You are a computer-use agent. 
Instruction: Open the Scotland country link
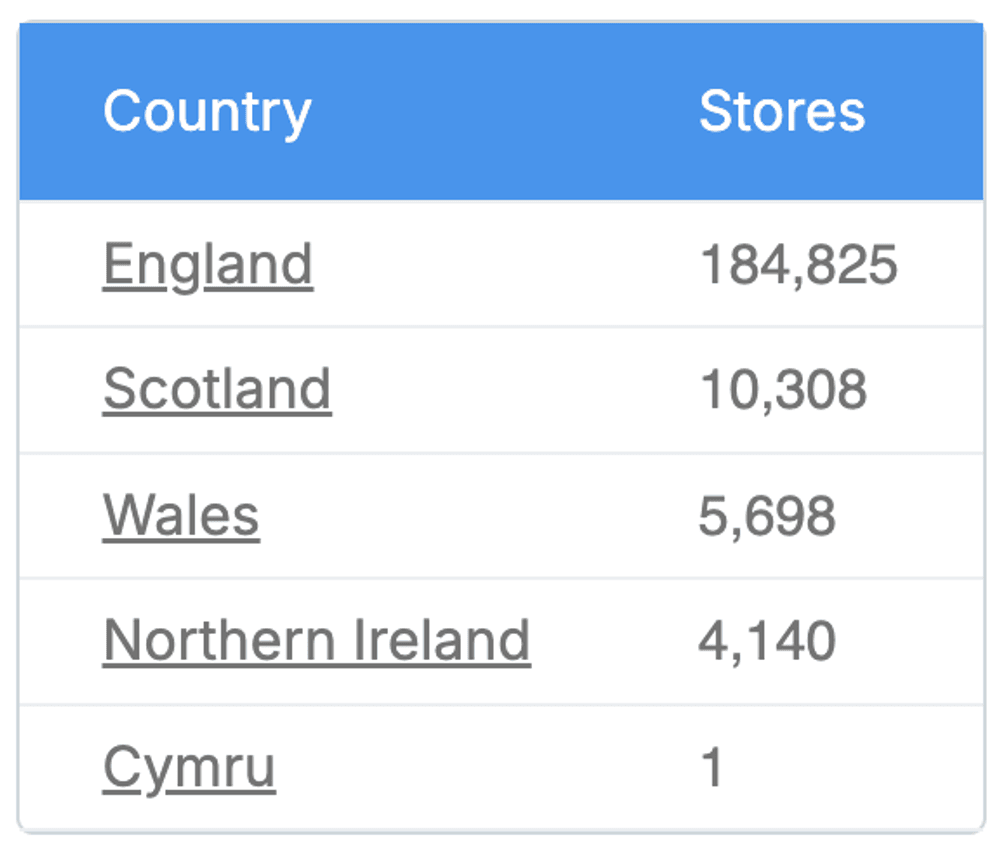pos(217,389)
